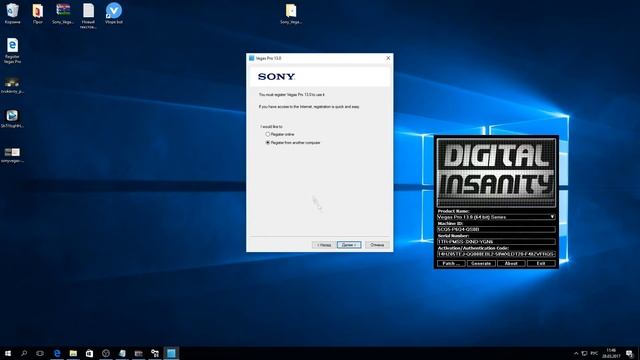
Task: Show hidden system tray icons
Action: pos(576,353)
